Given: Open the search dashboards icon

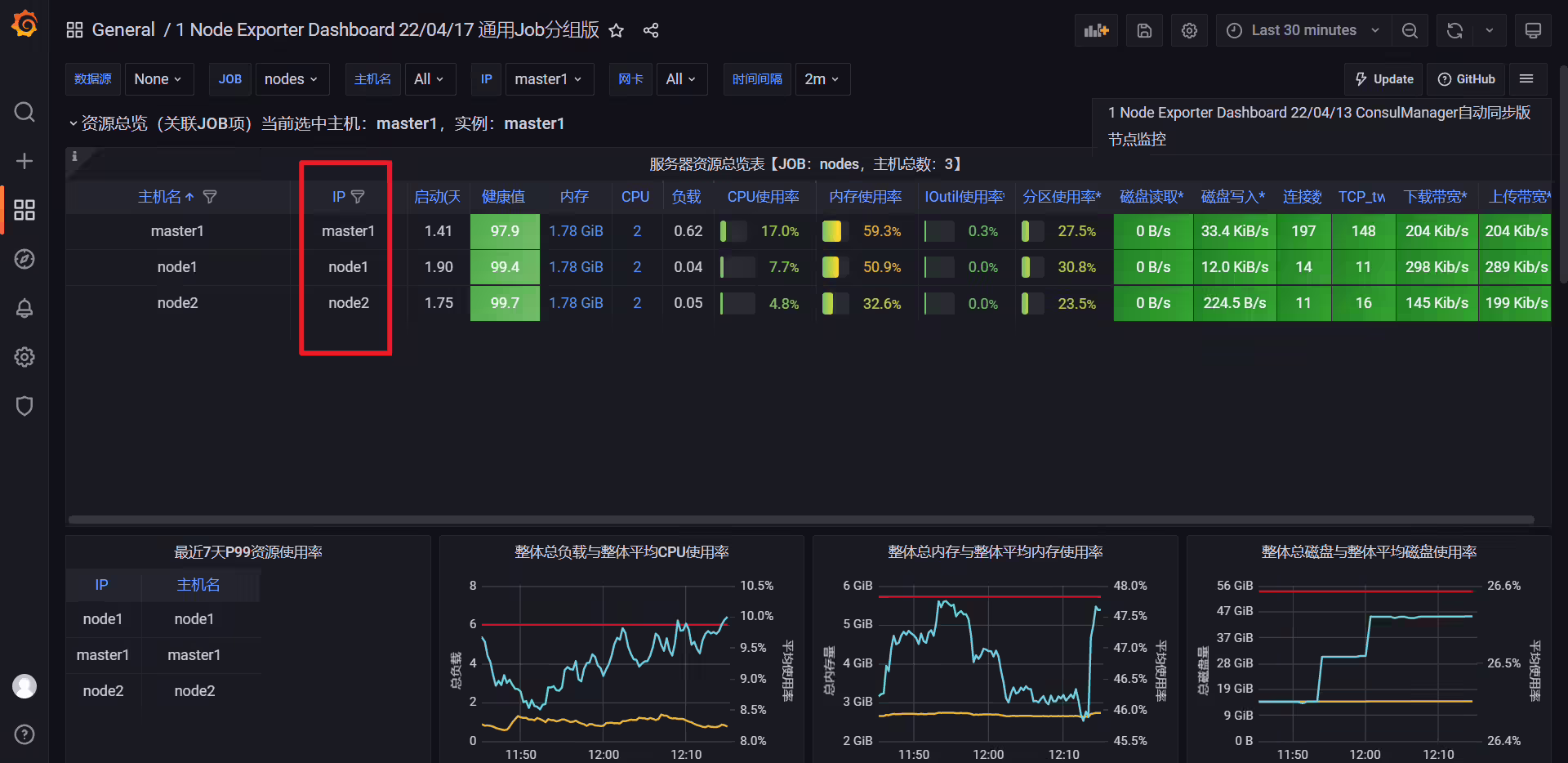Looking at the screenshot, I should [x=24, y=112].
